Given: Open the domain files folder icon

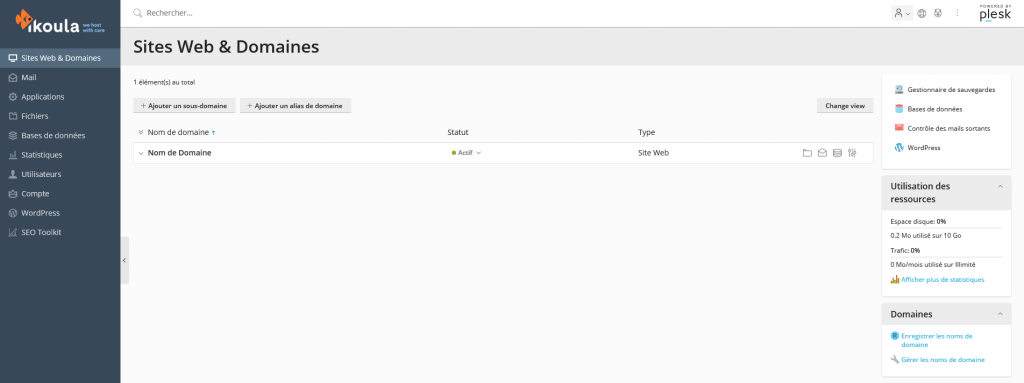Looking at the screenshot, I should pos(807,153).
